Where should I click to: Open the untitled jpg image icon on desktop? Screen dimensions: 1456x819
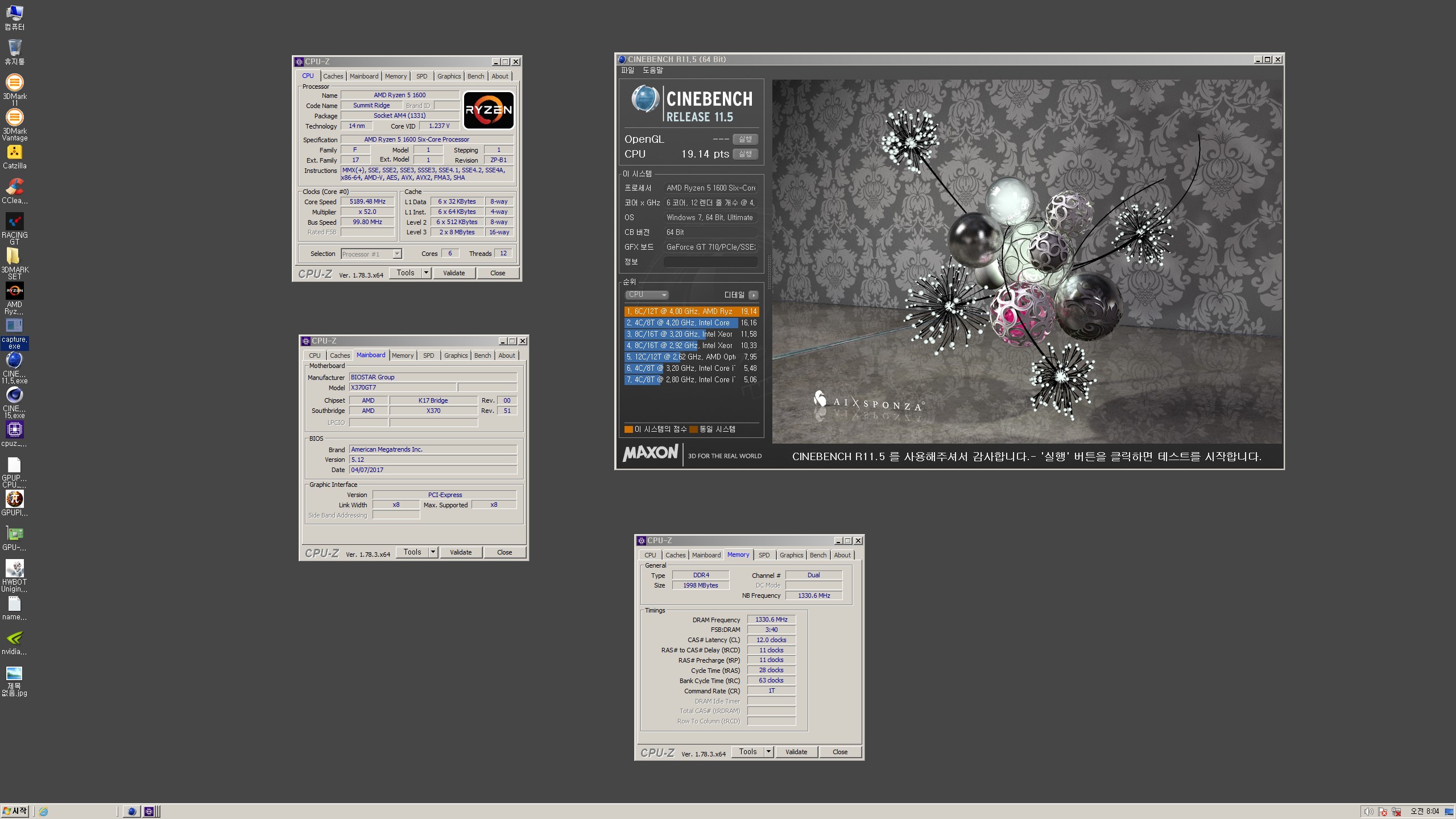click(x=14, y=681)
